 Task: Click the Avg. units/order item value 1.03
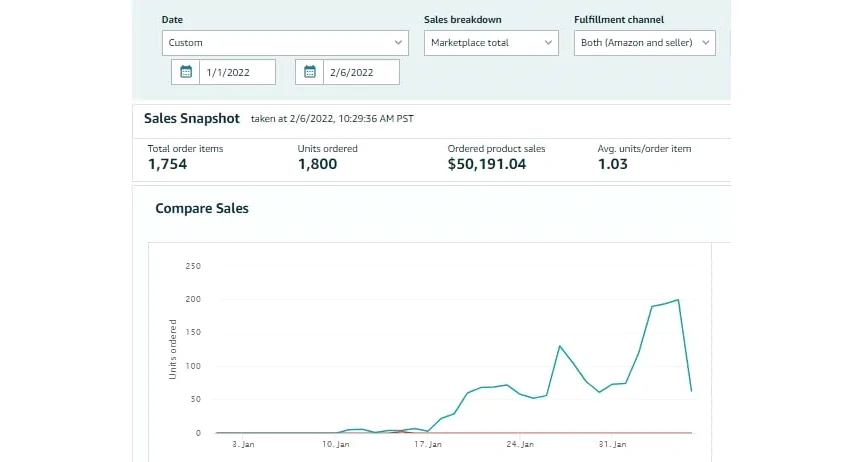(612, 164)
